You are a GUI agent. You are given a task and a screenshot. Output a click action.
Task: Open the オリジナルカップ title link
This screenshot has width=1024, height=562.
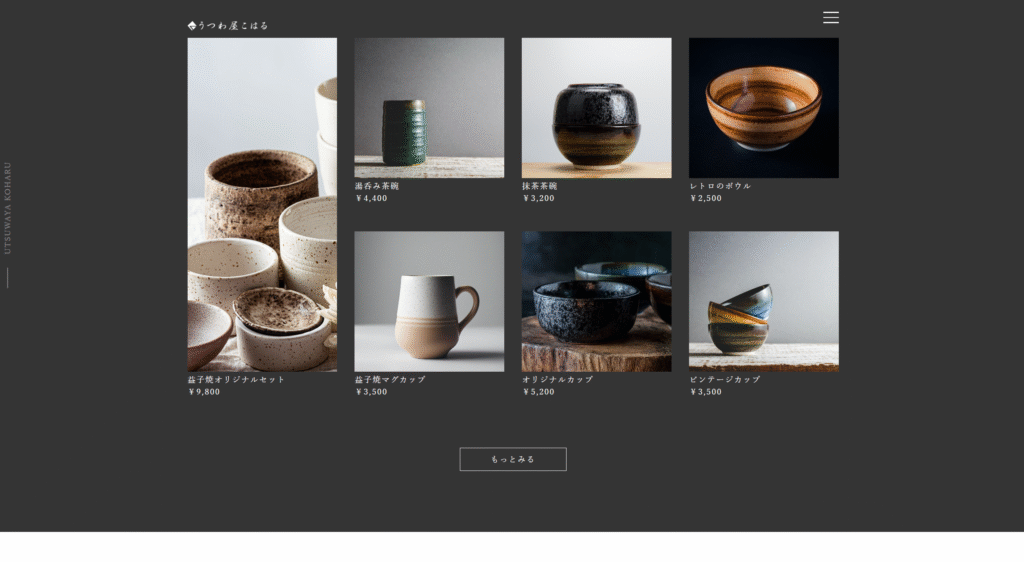coord(557,380)
